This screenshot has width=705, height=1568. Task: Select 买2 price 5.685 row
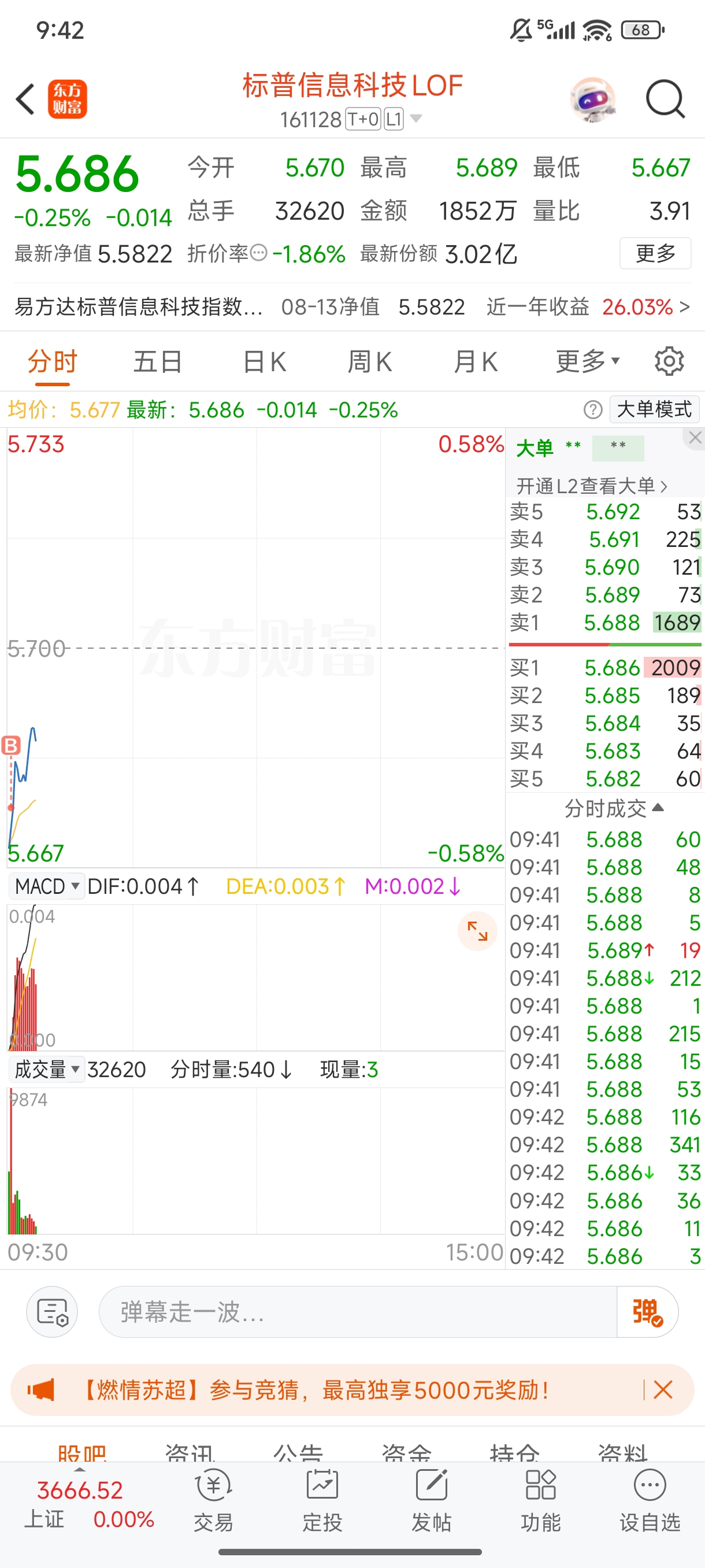point(605,695)
